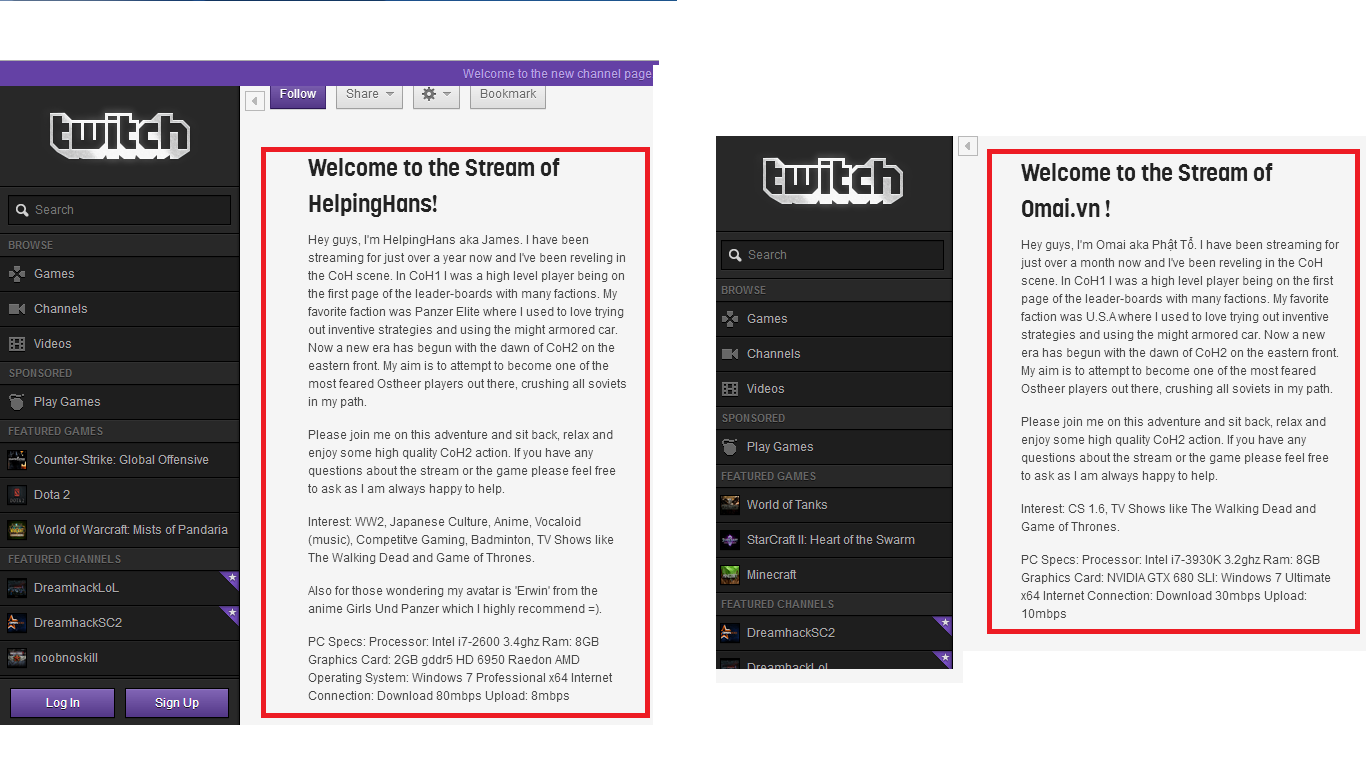The image size is (1366, 768).
Task: Click 'Welcome to the new channel page' banner
Action: [557, 74]
